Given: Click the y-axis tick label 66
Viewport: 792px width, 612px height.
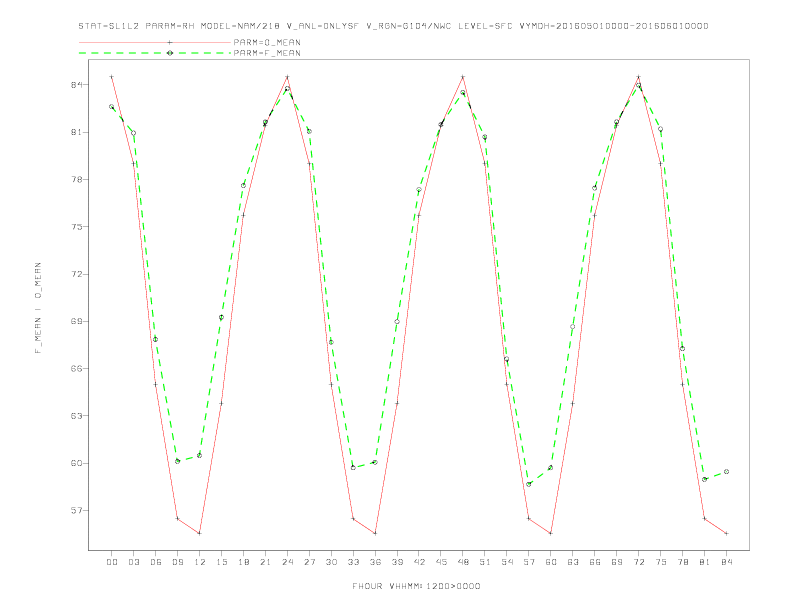Looking at the screenshot, I should [x=76, y=369].
